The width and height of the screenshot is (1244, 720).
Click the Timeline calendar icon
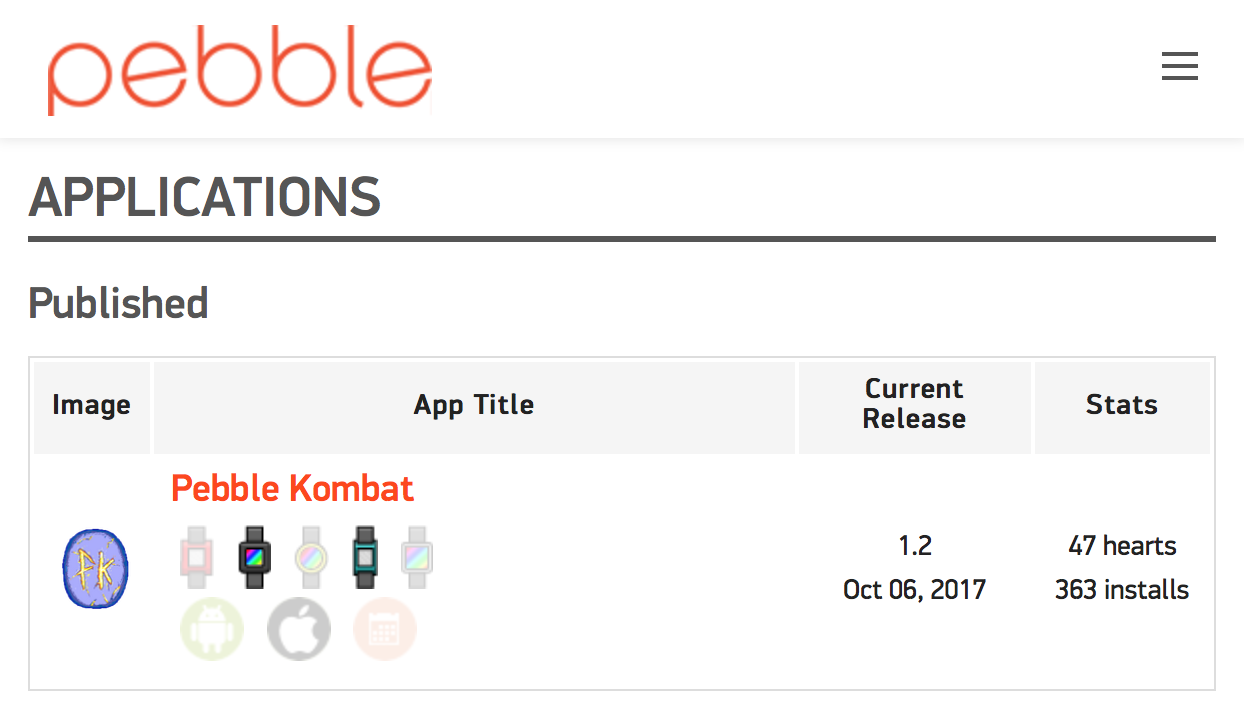pyautogui.click(x=386, y=628)
